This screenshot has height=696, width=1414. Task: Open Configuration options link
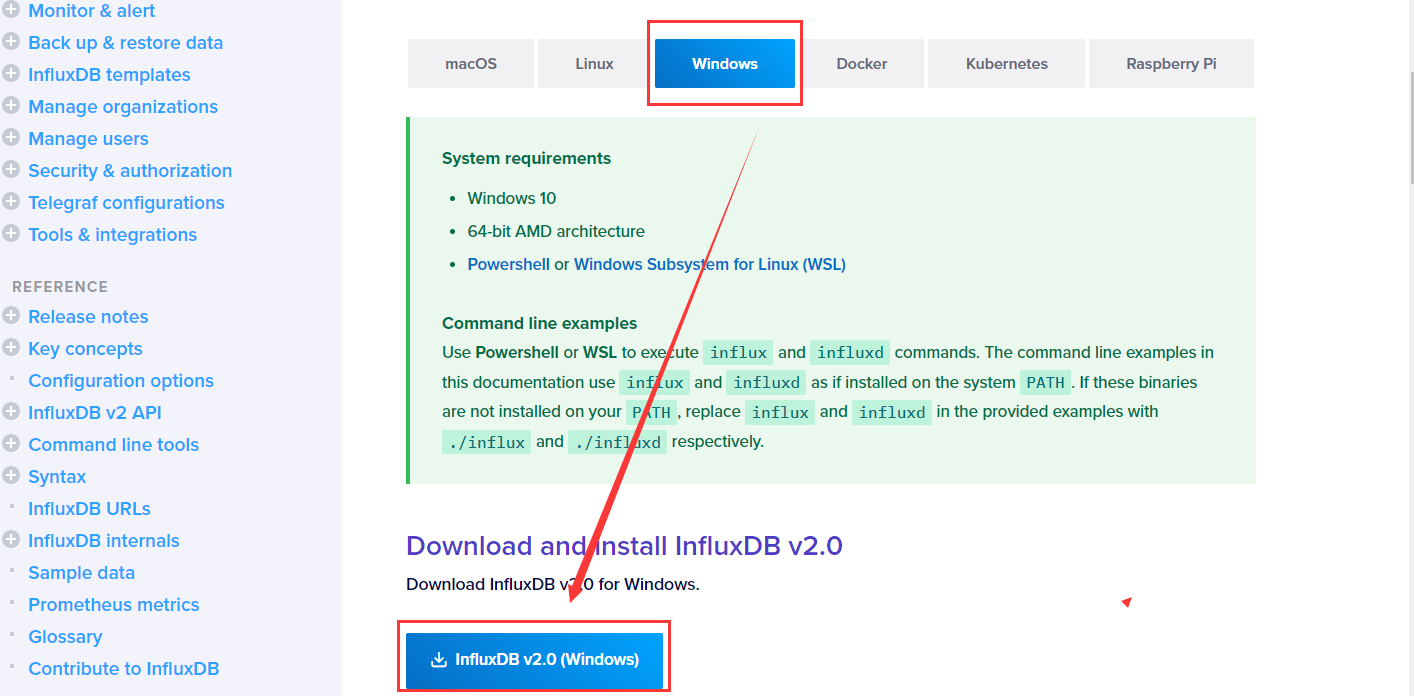pos(121,381)
